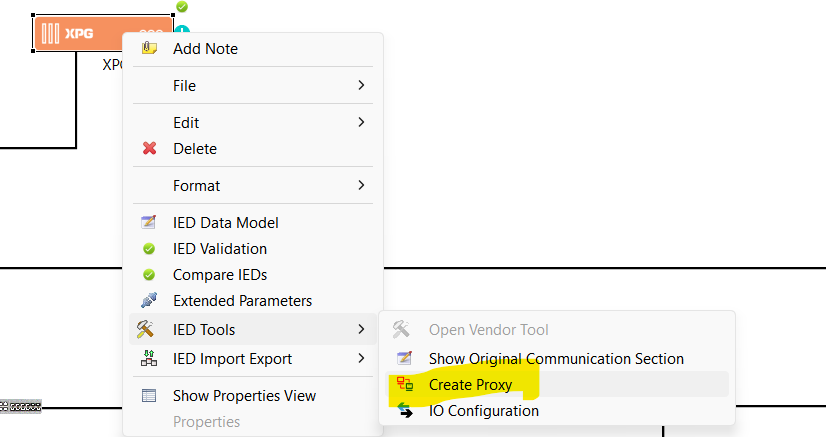Image resolution: width=826 pixels, height=437 pixels.
Task: Select Show Original Communication Section
Action: coord(556,358)
